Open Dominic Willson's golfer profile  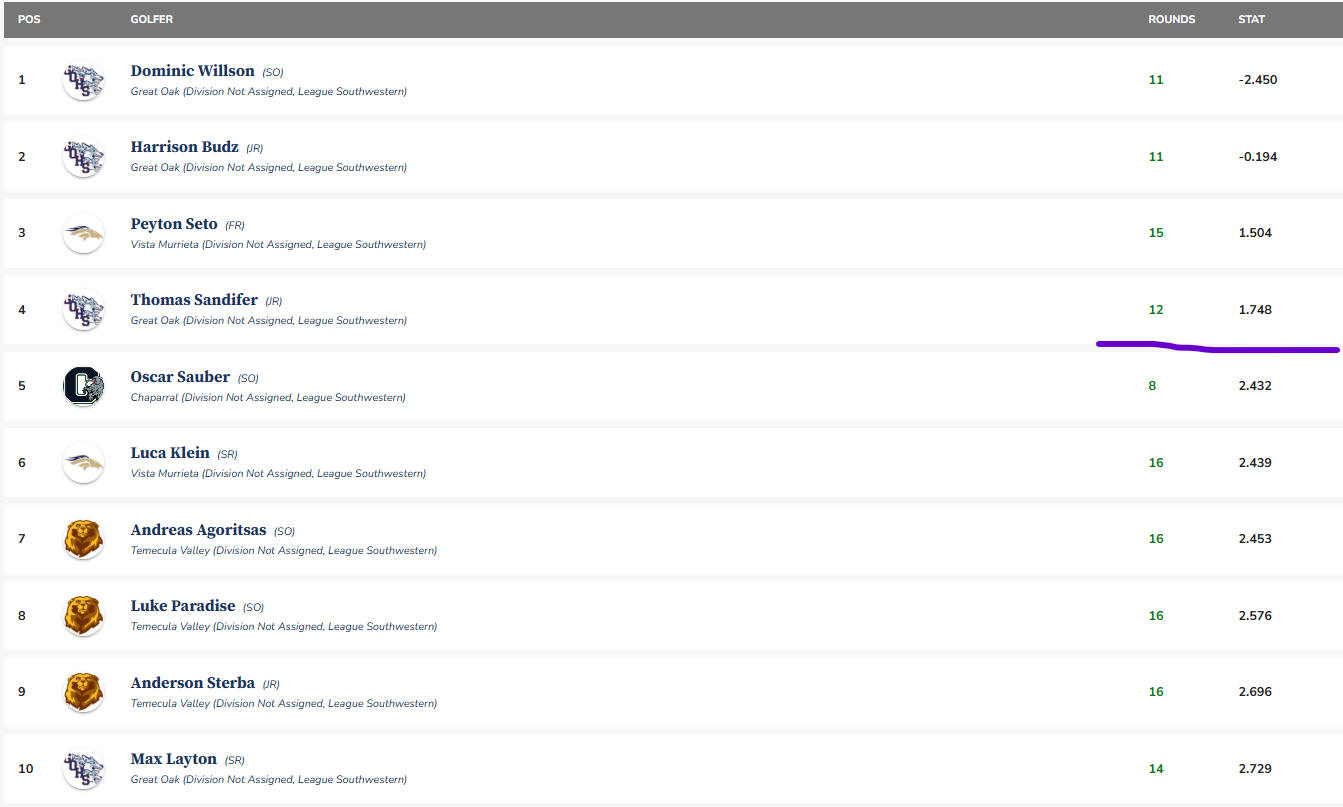pos(192,71)
